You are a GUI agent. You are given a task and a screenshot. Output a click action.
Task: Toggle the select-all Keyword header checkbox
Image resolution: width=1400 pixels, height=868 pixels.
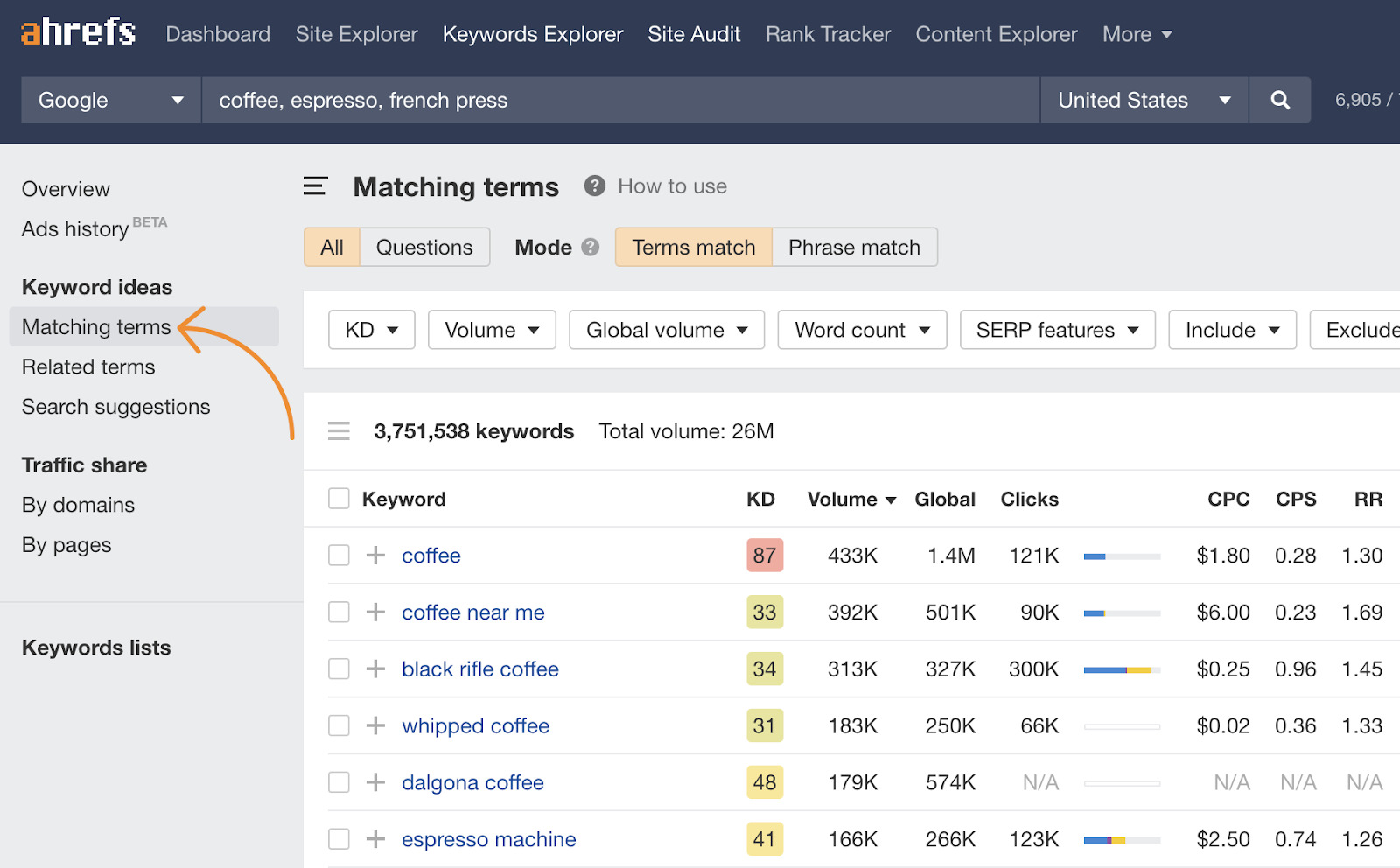[x=339, y=499]
